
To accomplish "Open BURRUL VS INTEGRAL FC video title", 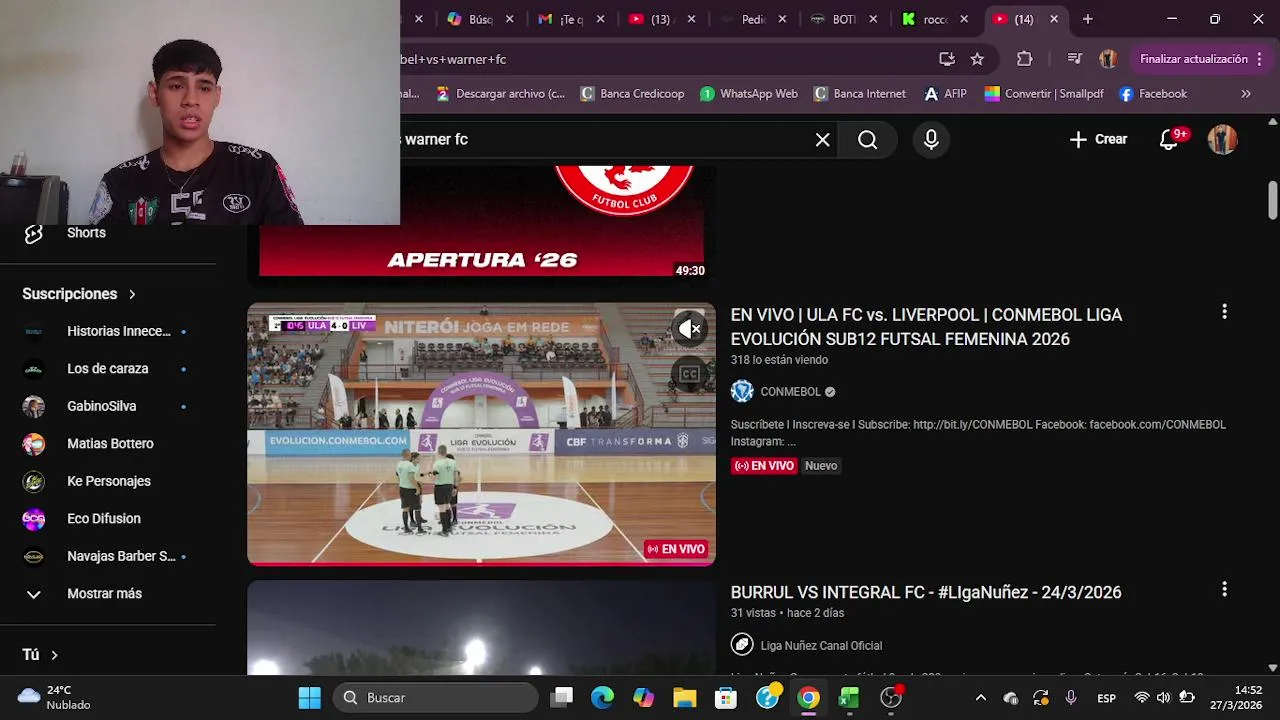I will (x=926, y=592).
